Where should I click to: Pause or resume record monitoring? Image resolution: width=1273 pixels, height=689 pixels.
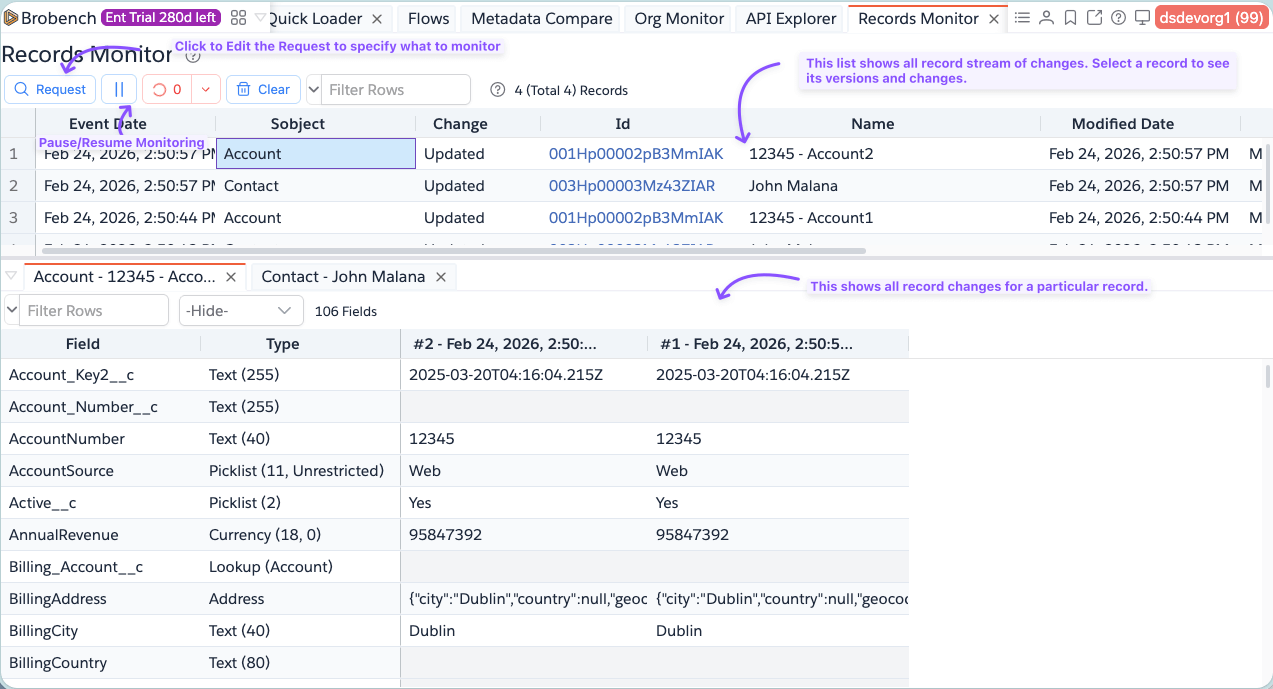tap(119, 89)
